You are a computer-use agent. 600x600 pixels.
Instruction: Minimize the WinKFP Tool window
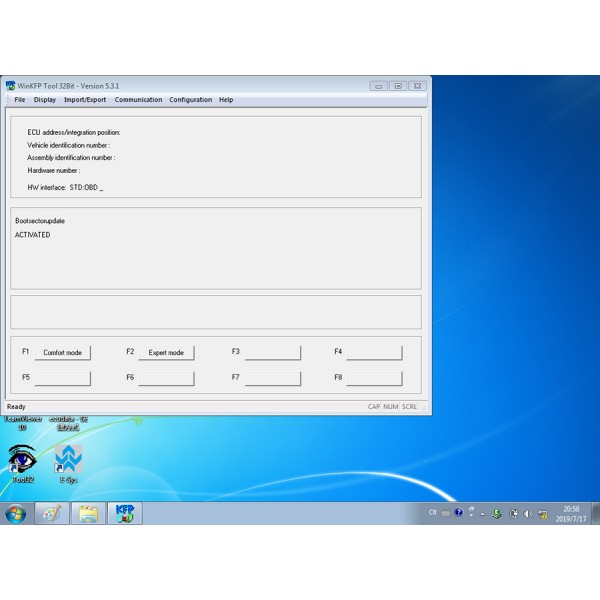click(x=378, y=86)
